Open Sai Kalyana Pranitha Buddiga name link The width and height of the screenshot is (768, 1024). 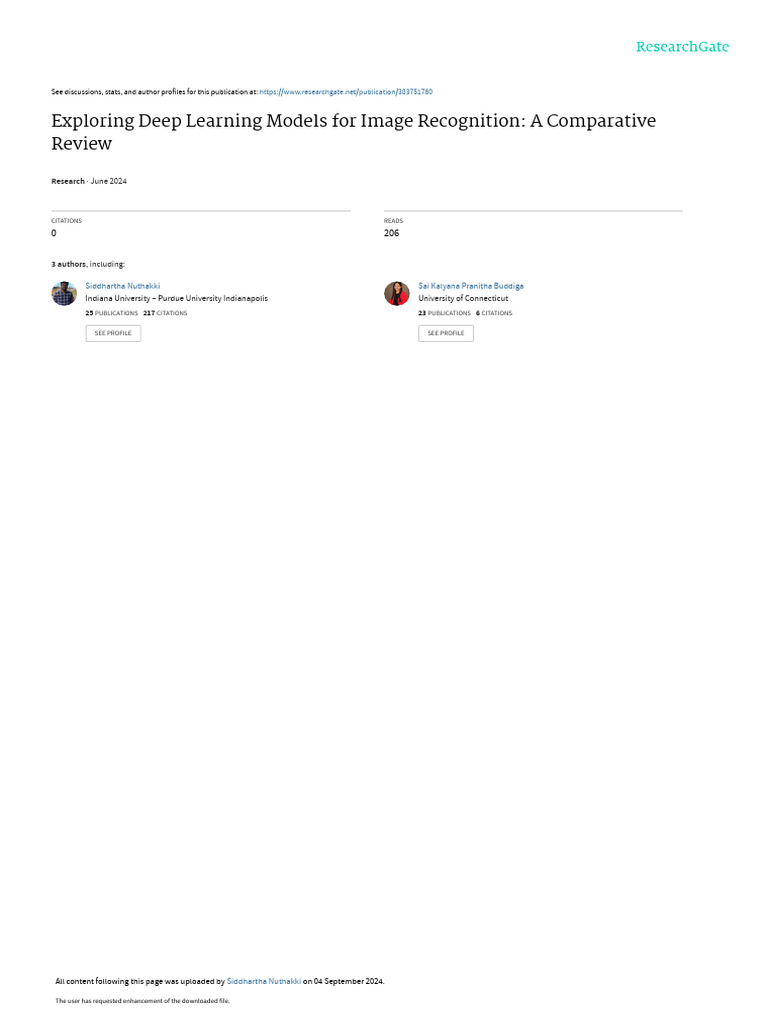click(471, 286)
